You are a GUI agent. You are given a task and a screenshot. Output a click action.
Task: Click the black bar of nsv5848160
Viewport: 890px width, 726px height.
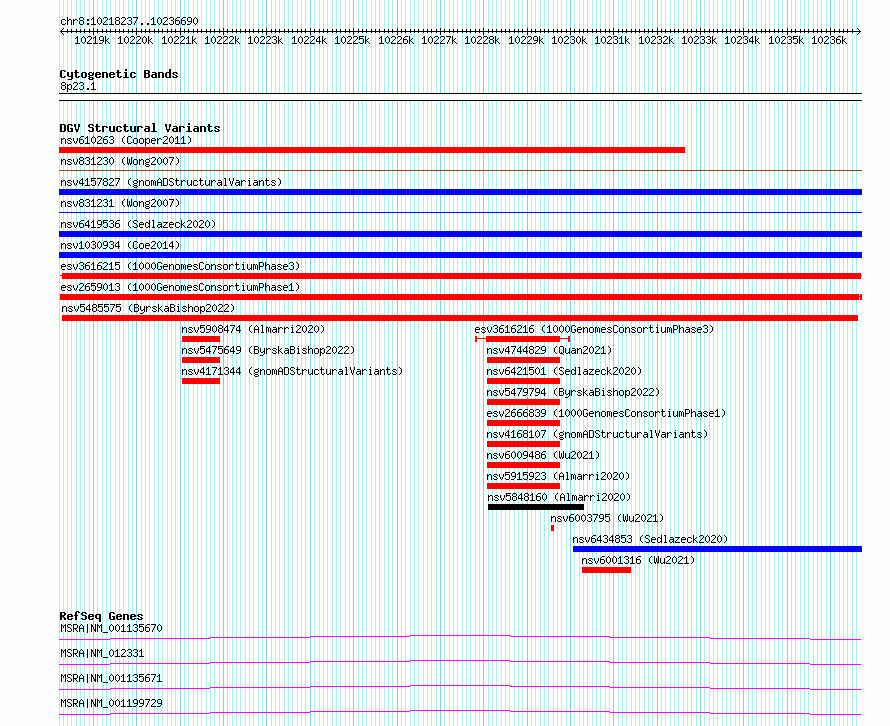click(536, 507)
